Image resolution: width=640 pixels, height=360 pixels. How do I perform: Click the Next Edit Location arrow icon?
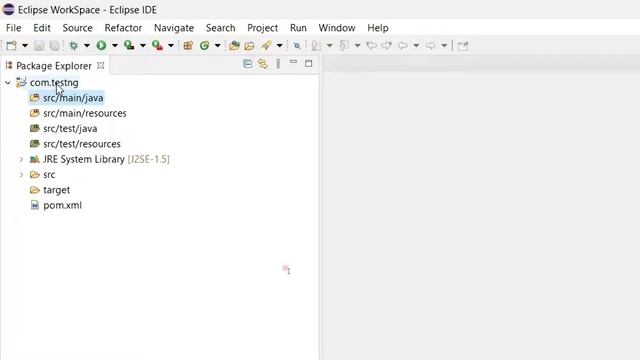(387, 46)
